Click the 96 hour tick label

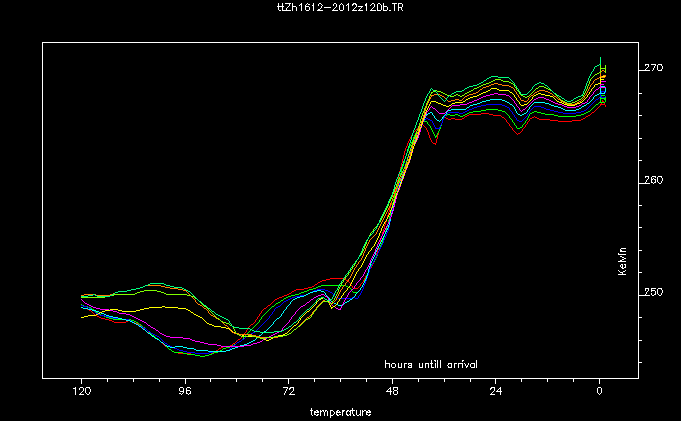tap(184, 391)
